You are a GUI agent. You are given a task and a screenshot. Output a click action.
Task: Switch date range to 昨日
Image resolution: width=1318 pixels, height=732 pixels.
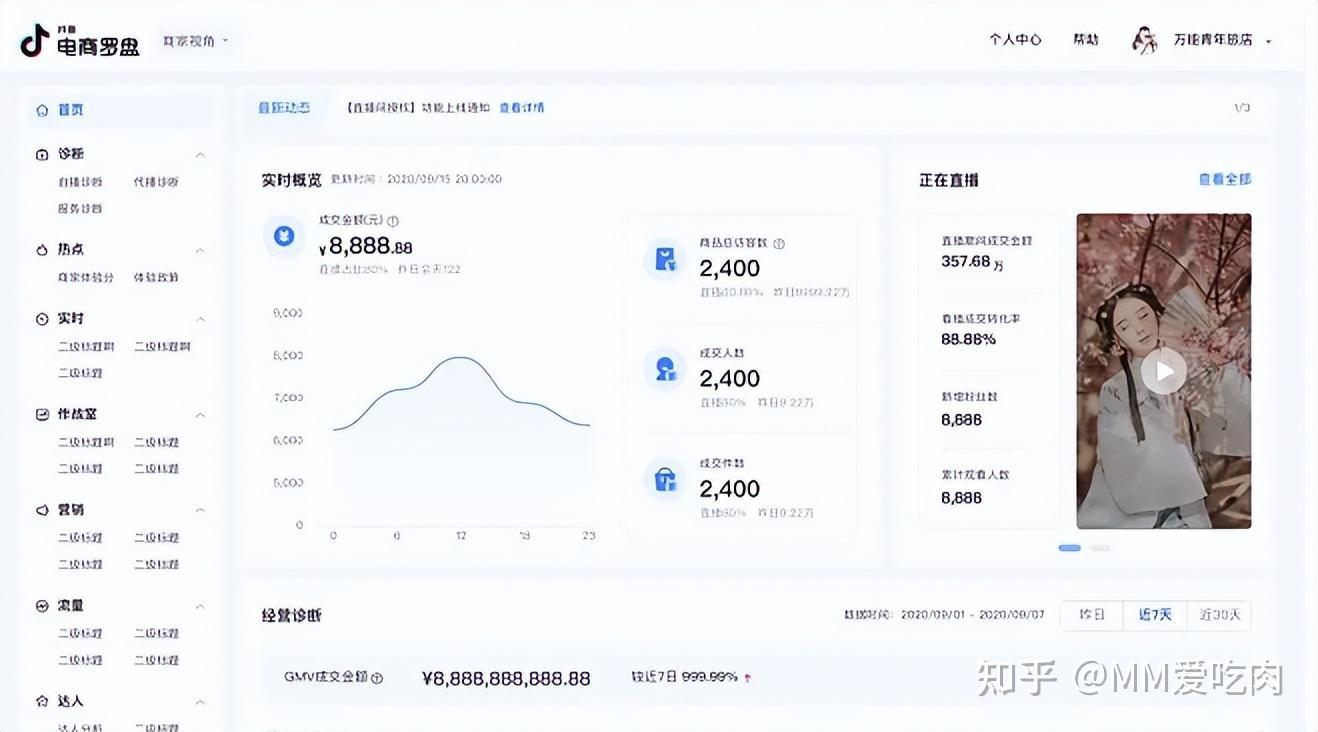1092,615
